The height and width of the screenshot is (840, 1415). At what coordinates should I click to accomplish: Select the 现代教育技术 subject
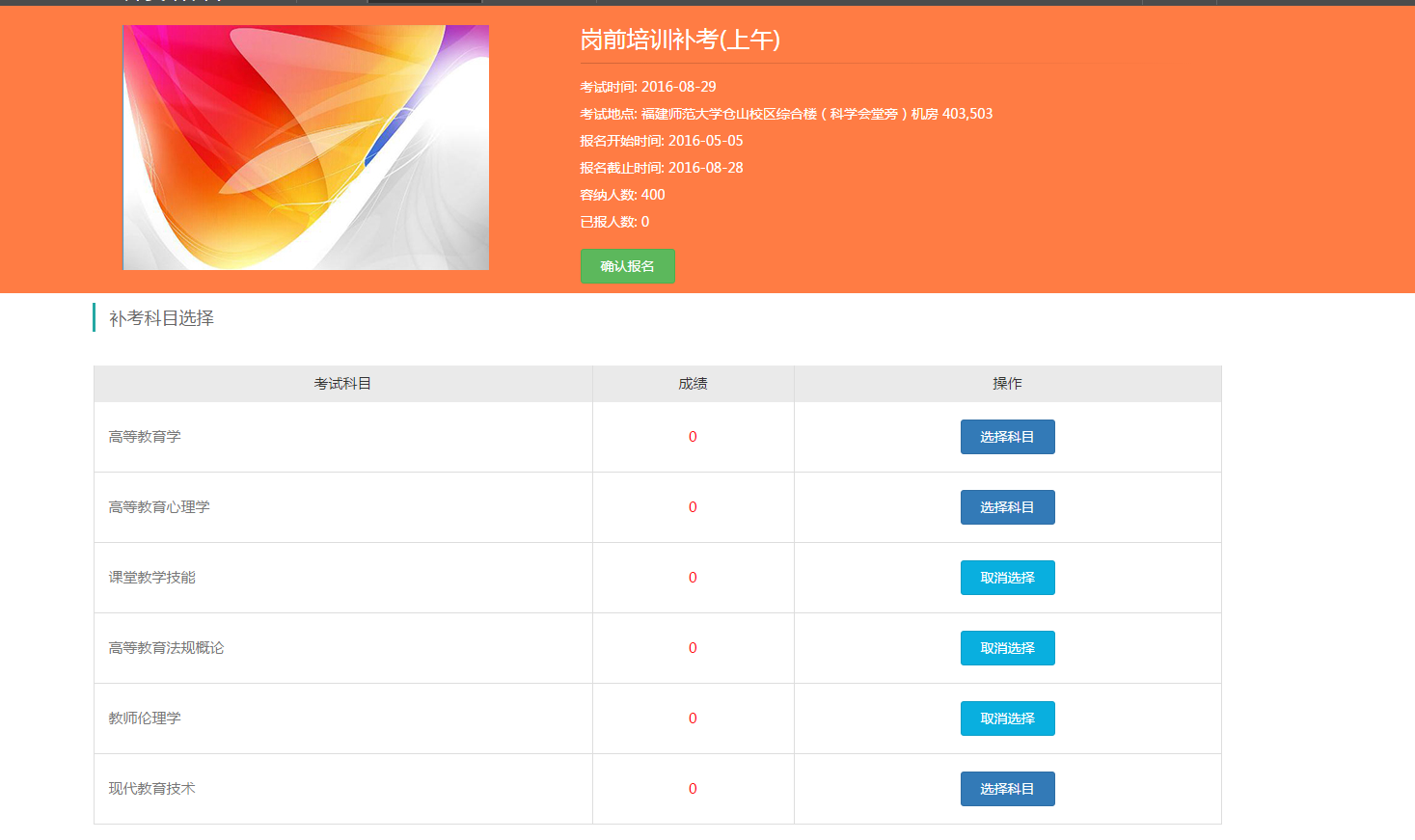[1007, 789]
